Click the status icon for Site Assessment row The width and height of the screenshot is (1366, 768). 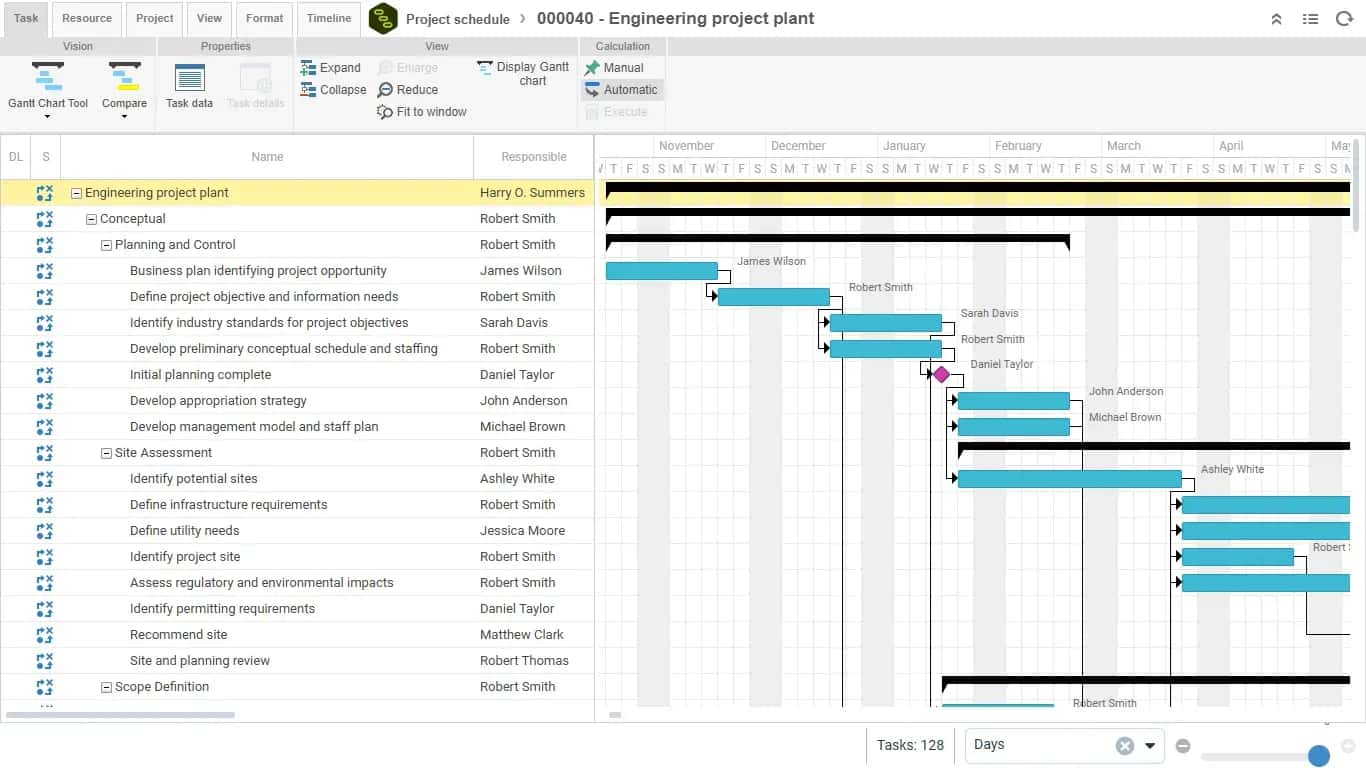tap(45, 453)
